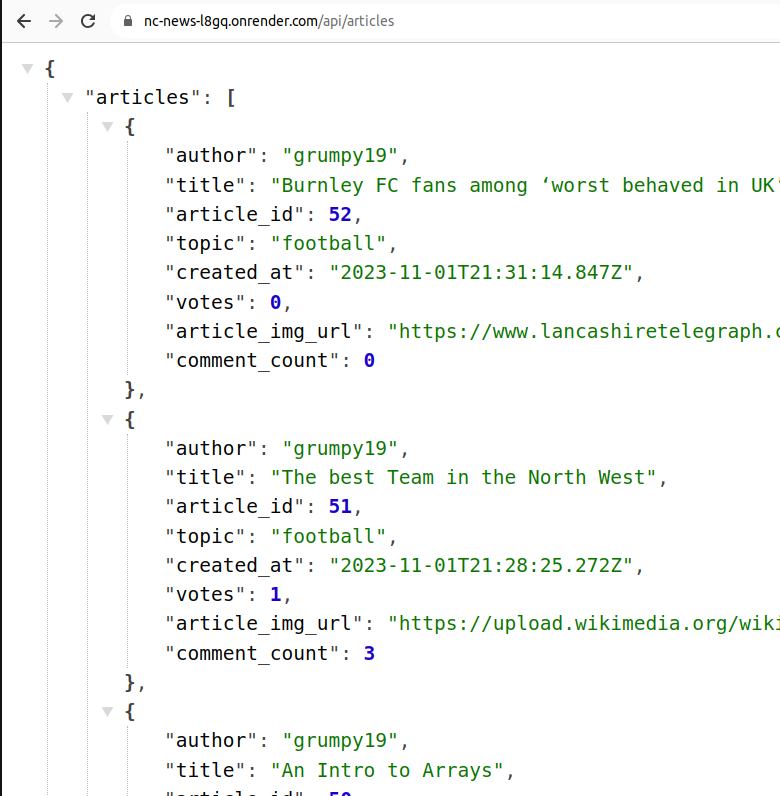This screenshot has height=796, width=780.
Task: Click the title "Burnley FC fans among 'worst behaved in UK"
Action: coord(525,185)
